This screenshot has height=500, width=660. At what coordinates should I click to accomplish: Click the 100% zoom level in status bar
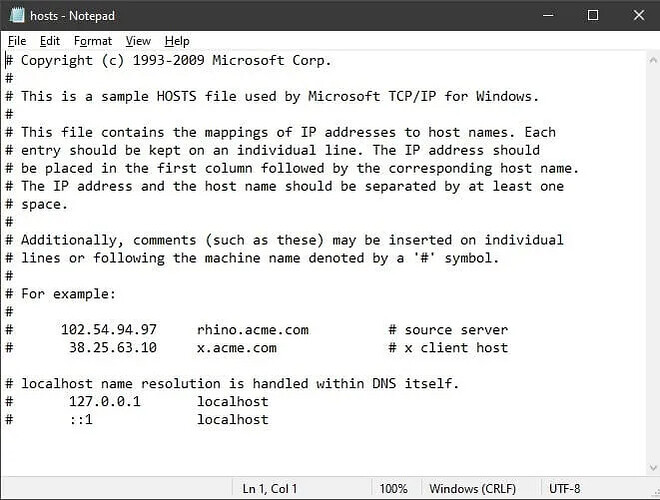(x=393, y=489)
